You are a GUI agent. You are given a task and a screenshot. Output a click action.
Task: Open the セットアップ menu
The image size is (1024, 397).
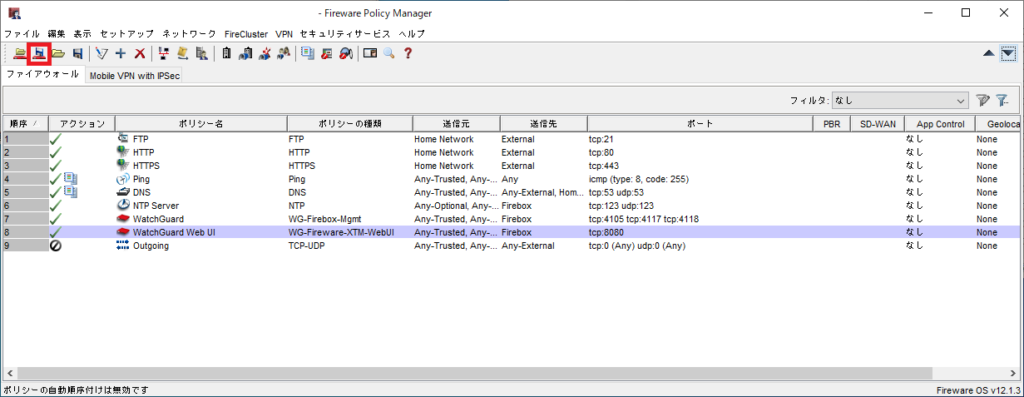(127, 34)
